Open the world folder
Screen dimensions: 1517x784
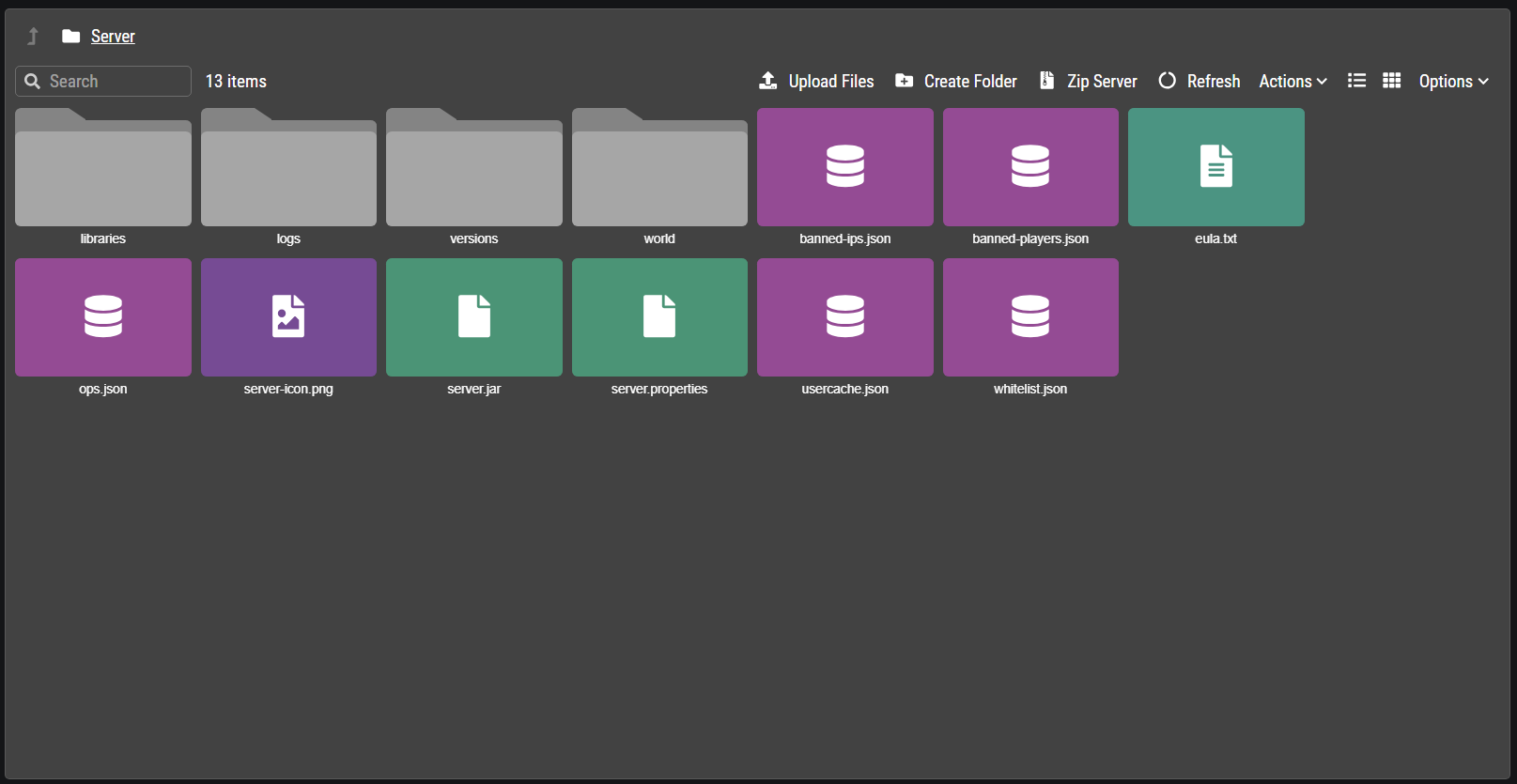tap(659, 167)
